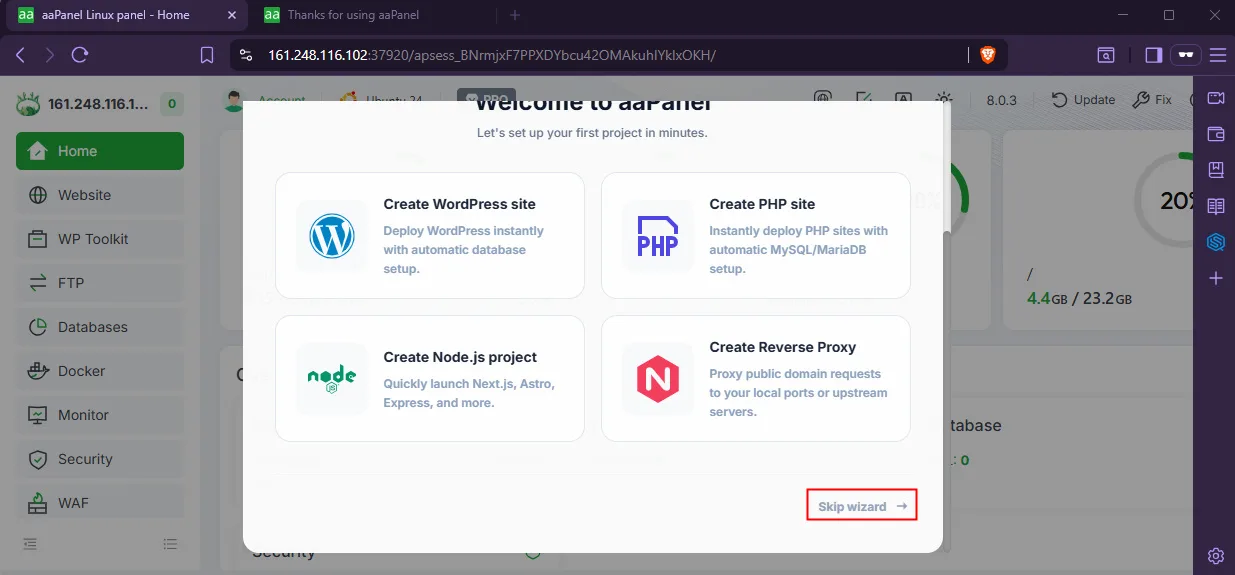Screen dimensions: 1235x575
Task: Open WAF in the sidebar
Action: point(100,503)
